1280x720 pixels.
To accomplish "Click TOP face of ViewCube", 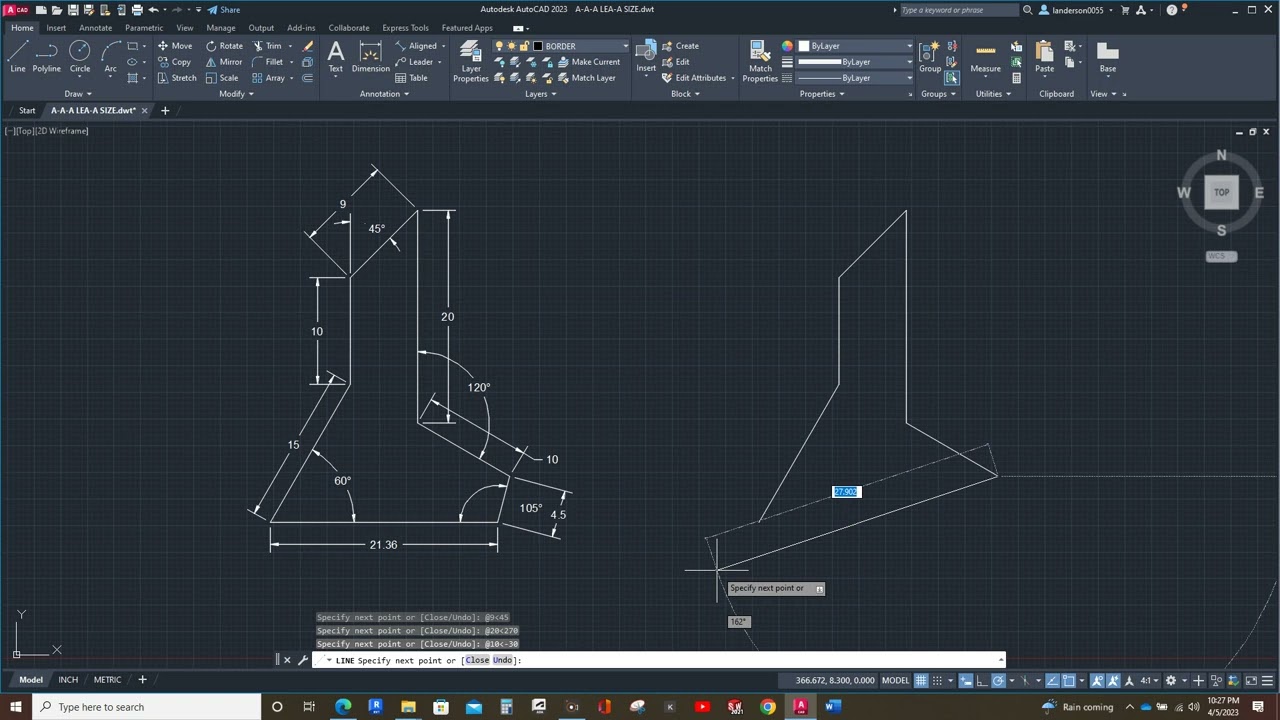I will (1221, 193).
